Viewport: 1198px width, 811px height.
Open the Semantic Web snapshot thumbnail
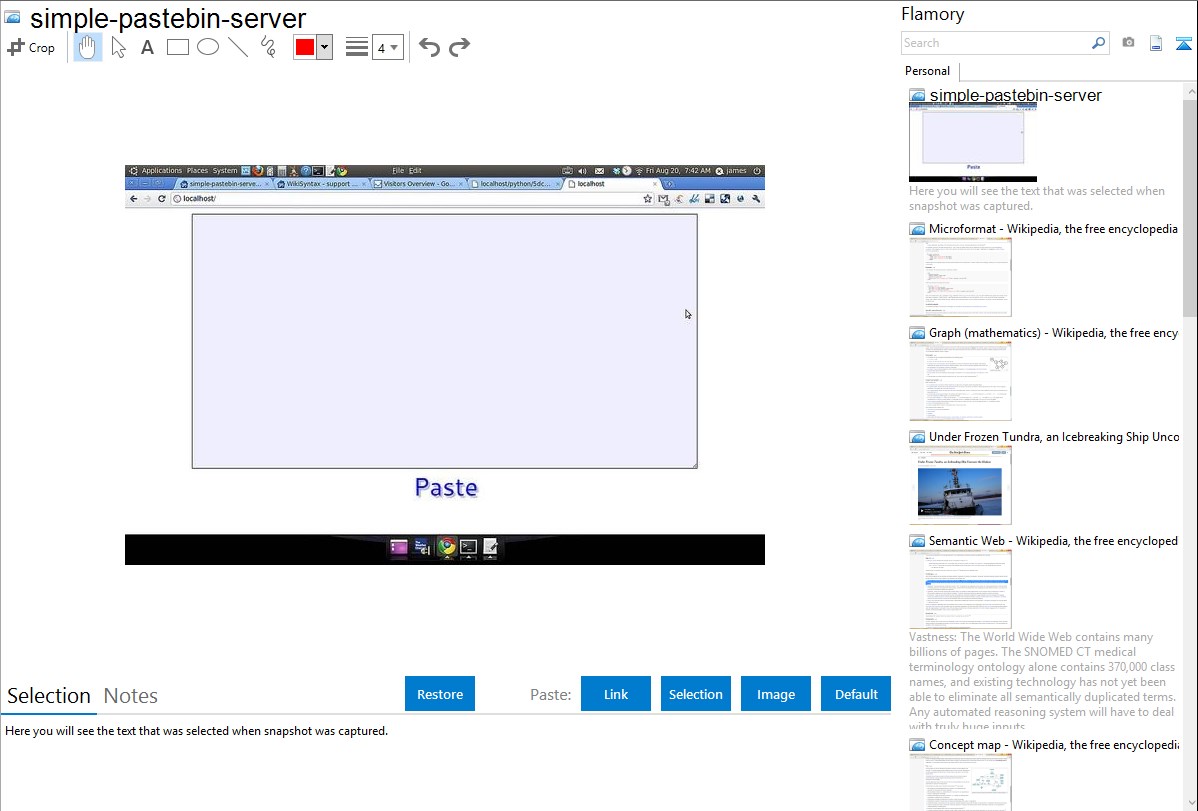point(960,589)
